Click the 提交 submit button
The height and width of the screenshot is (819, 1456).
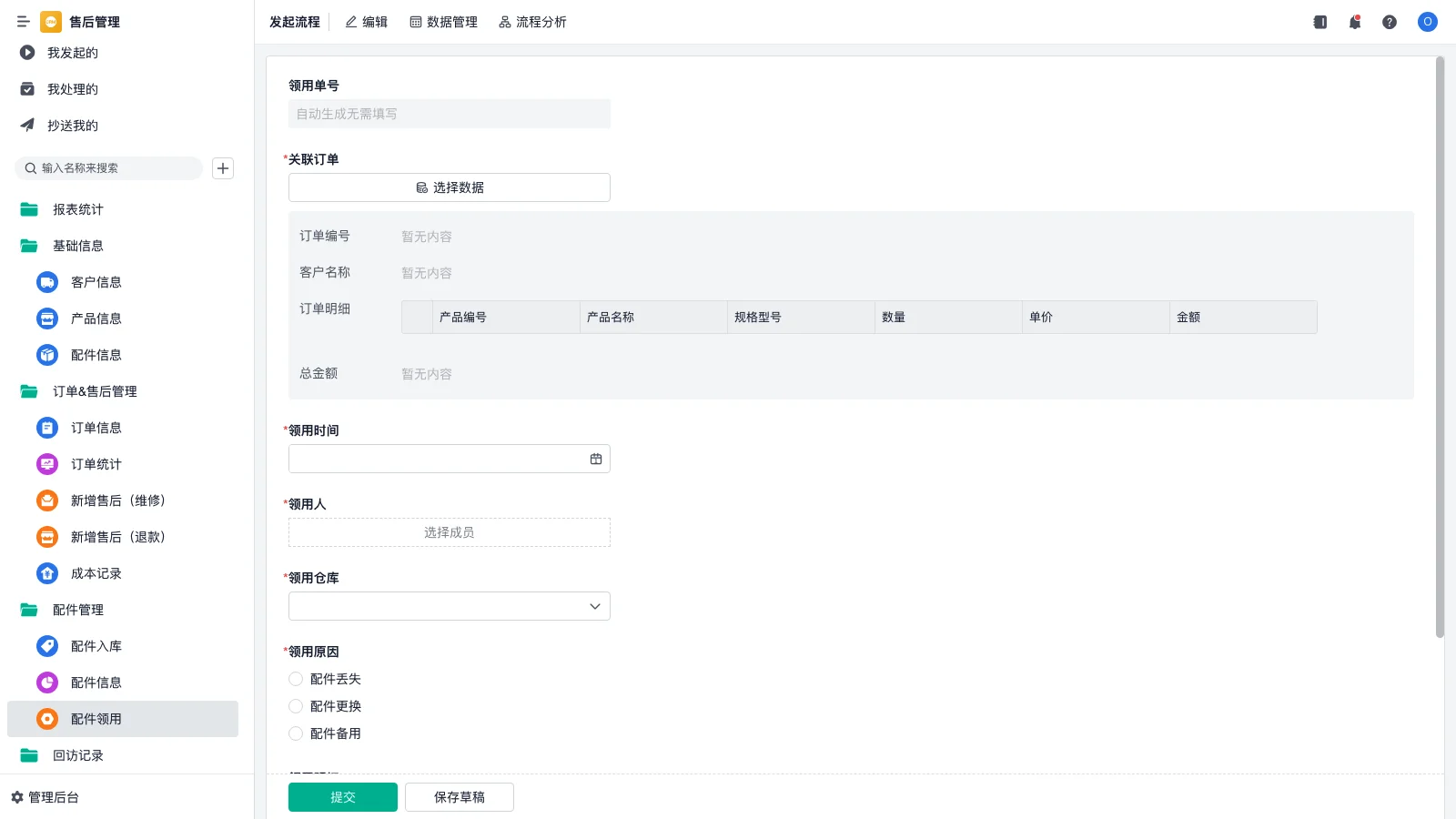342,796
